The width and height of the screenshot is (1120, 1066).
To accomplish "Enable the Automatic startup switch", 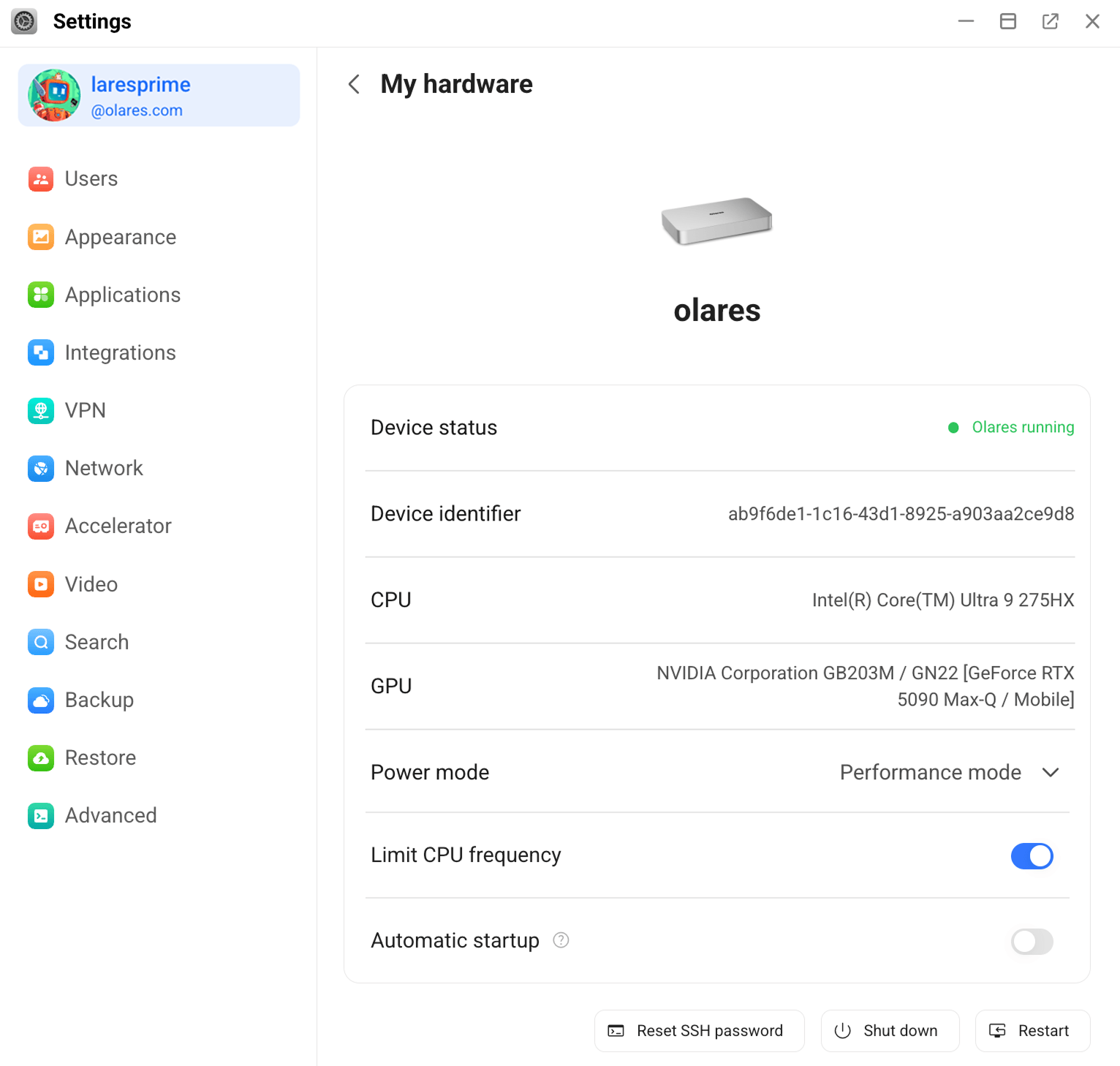I will tap(1032, 942).
